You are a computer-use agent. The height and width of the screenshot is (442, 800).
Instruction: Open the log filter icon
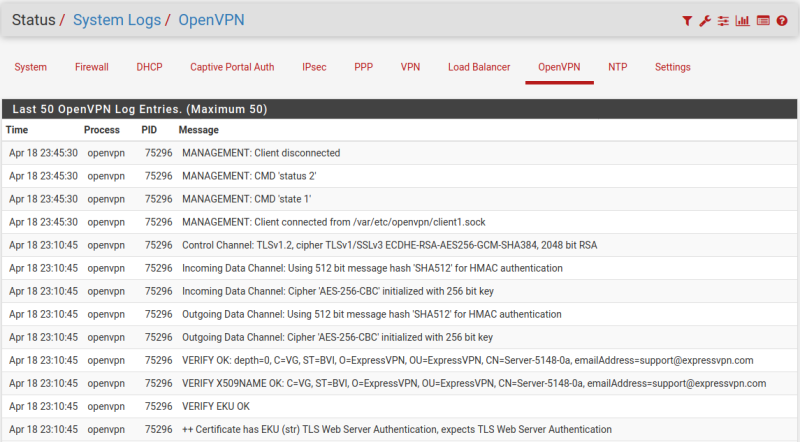pyautogui.click(x=687, y=20)
